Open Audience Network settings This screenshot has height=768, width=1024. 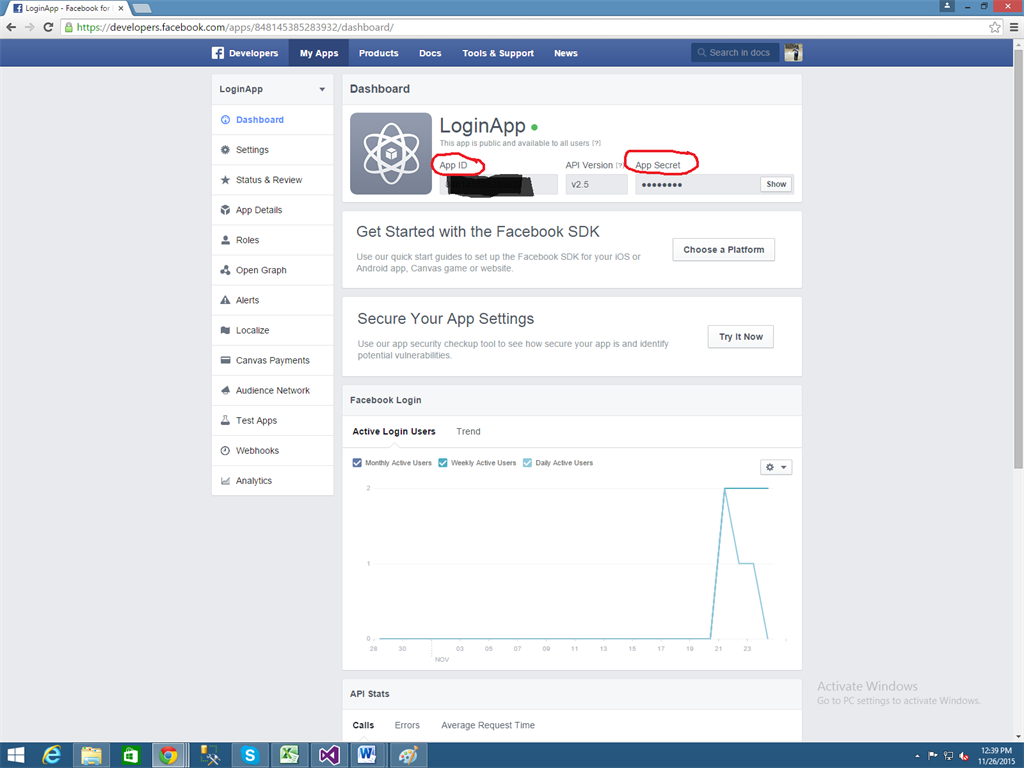(x=272, y=390)
